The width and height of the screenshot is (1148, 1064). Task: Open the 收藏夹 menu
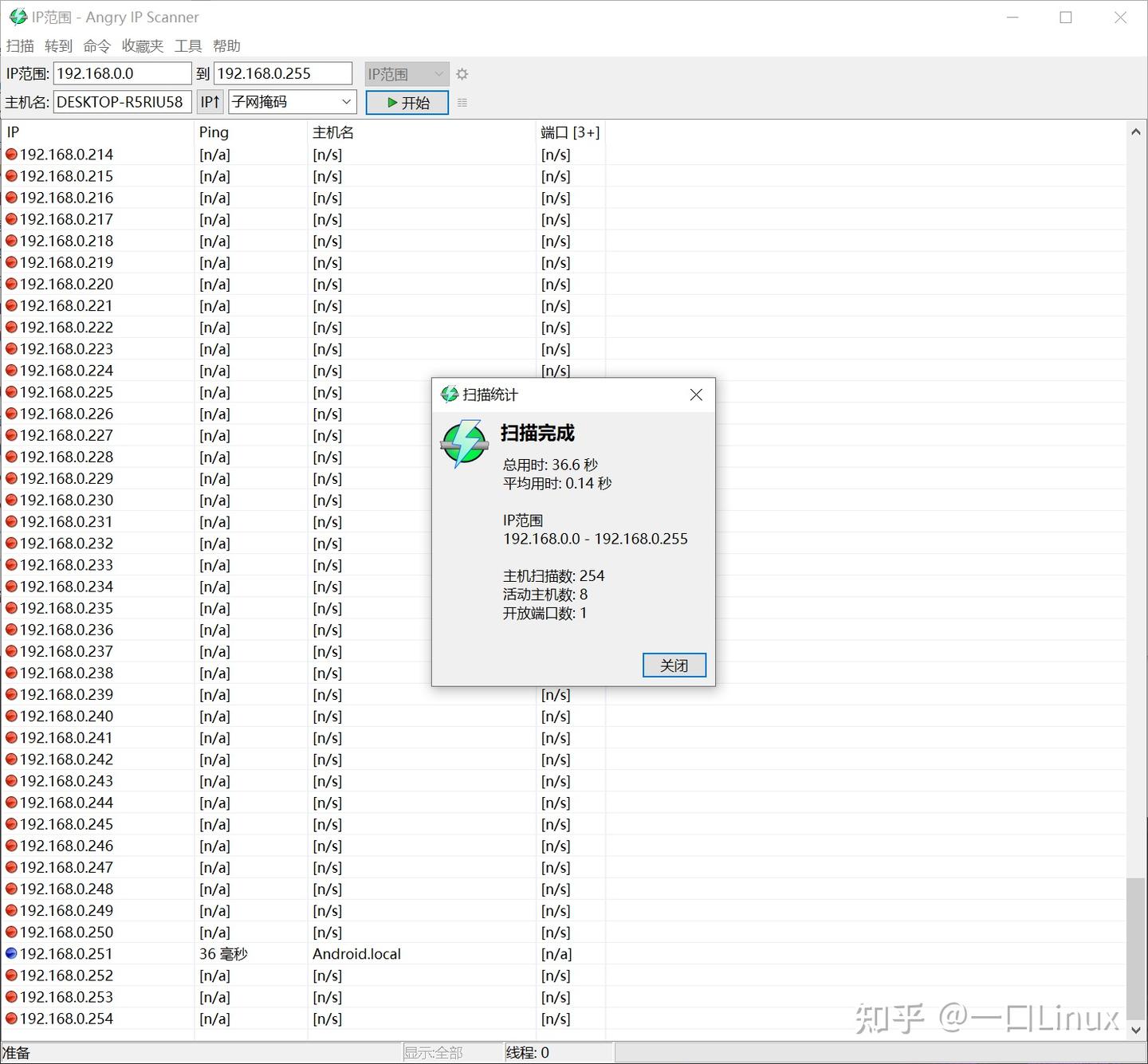click(143, 46)
